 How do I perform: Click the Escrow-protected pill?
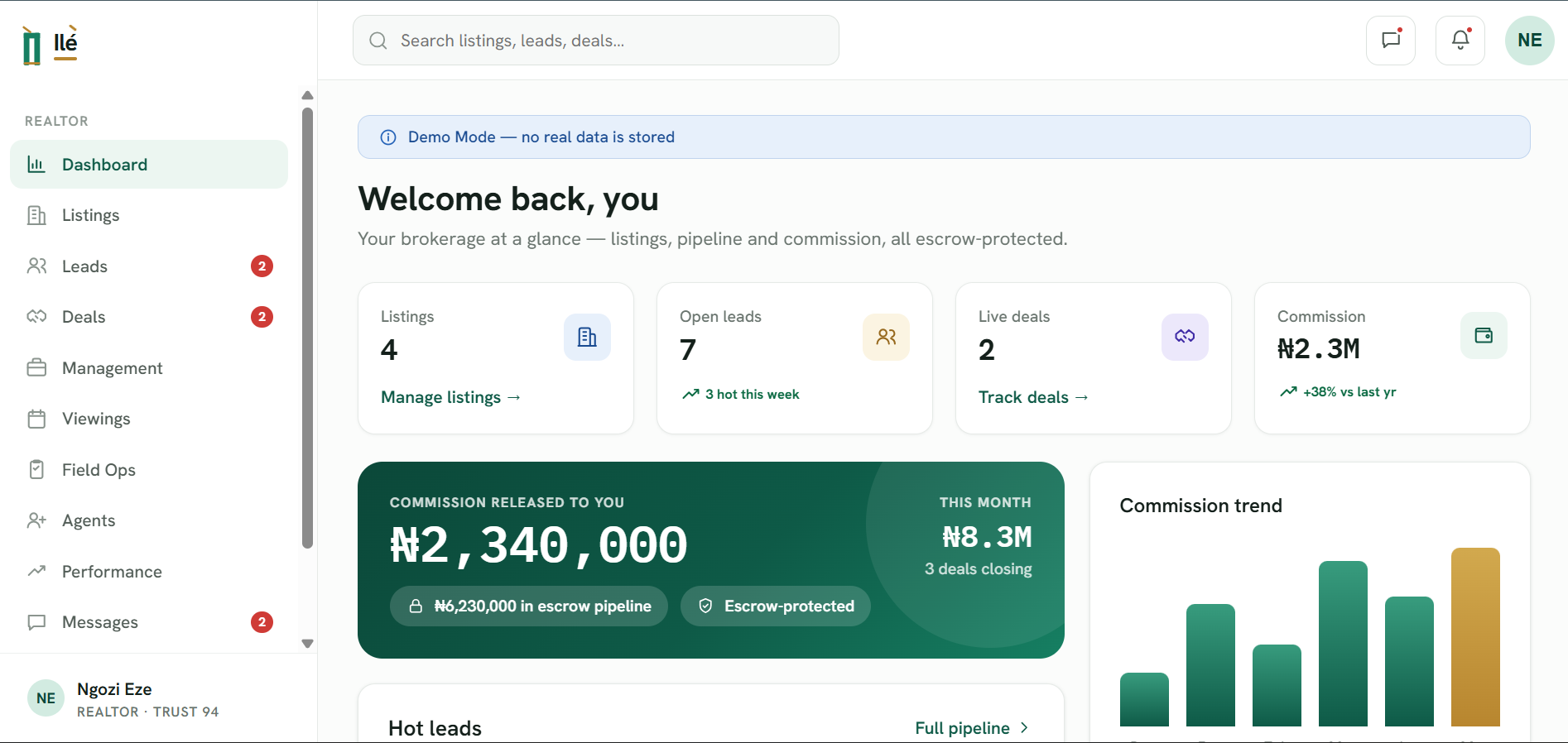click(x=776, y=606)
